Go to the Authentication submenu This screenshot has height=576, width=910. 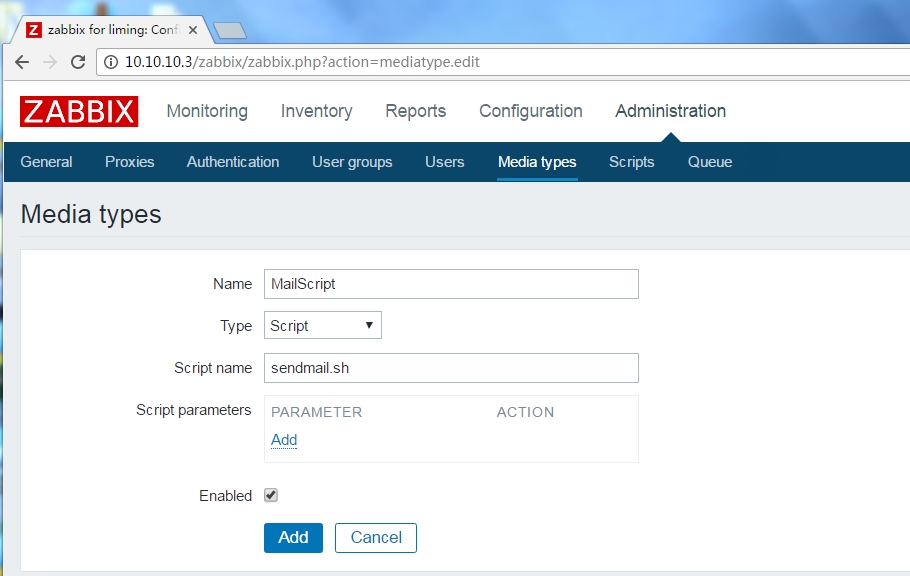point(233,162)
